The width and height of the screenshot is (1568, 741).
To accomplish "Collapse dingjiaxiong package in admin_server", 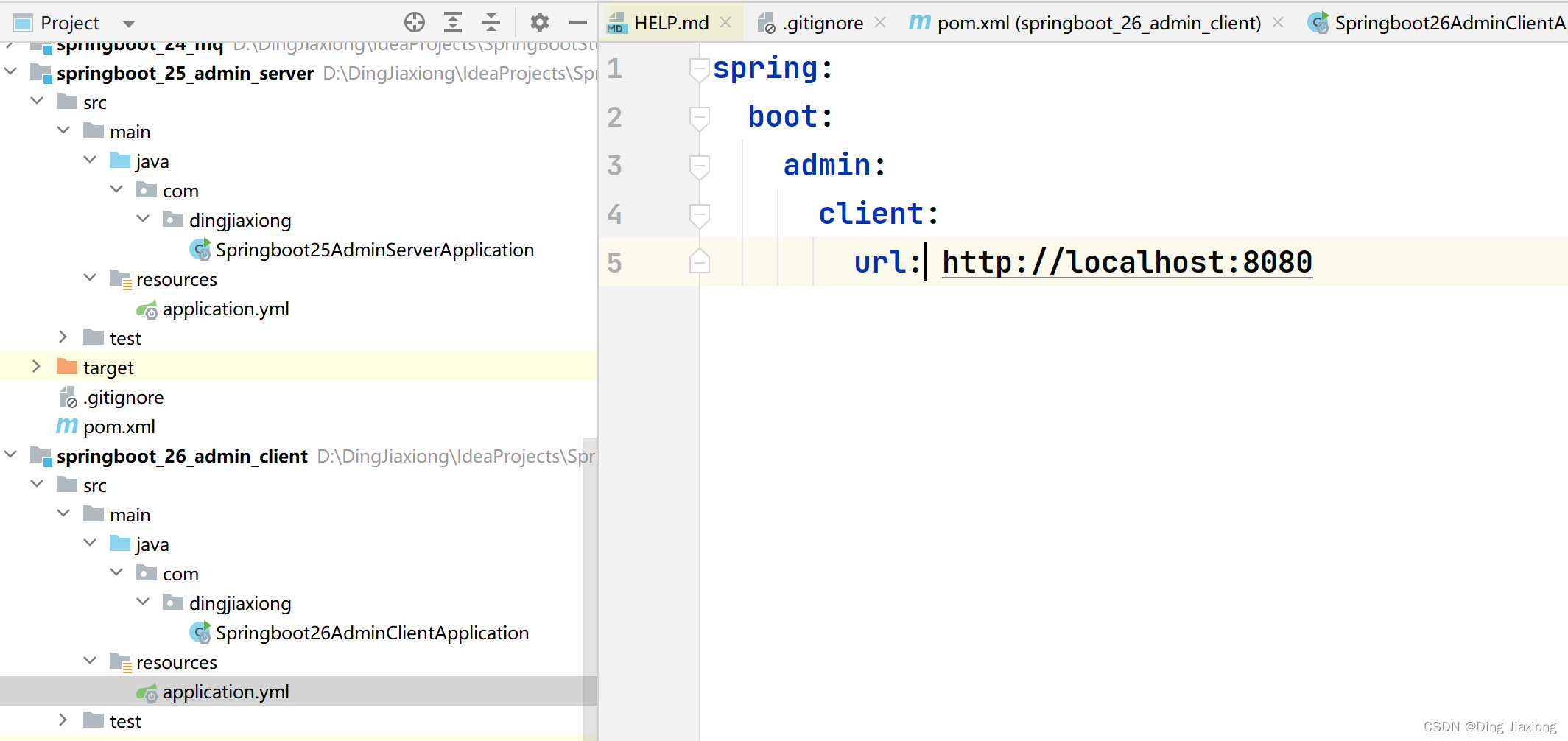I will coord(144,219).
